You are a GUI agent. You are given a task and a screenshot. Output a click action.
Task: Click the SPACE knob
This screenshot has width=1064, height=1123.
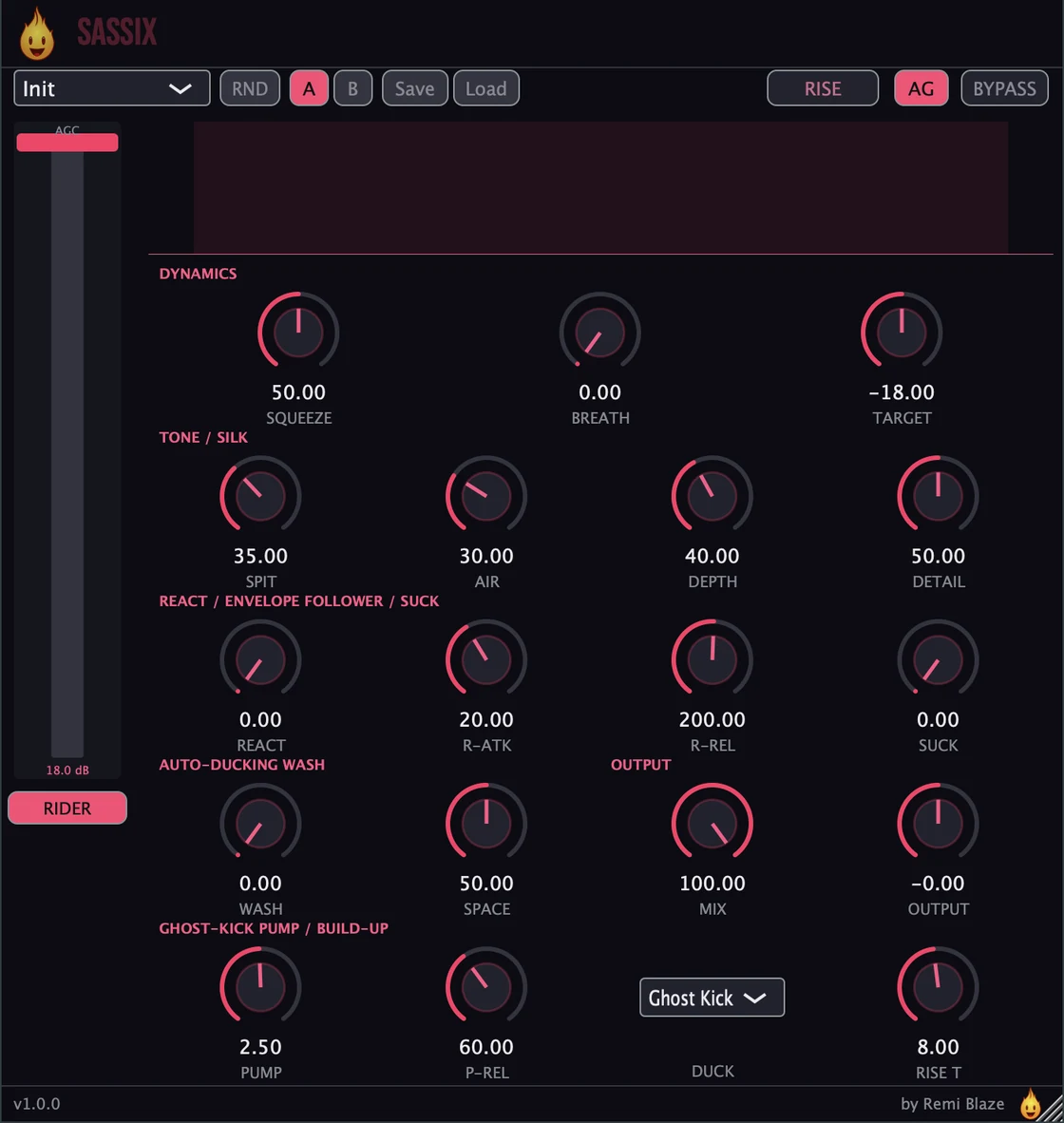coord(486,824)
